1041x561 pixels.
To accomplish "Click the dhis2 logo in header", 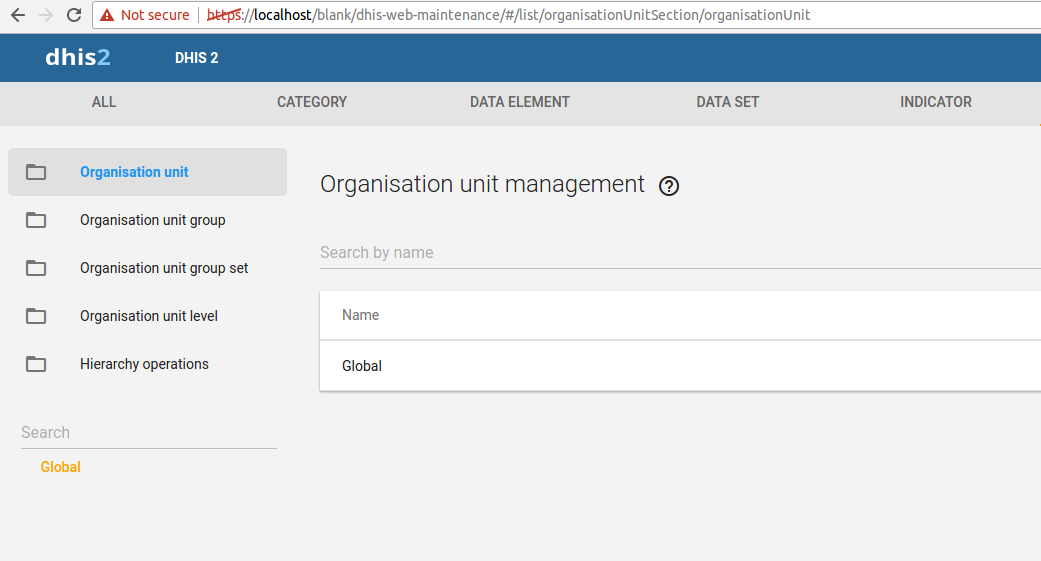I will tap(78, 58).
